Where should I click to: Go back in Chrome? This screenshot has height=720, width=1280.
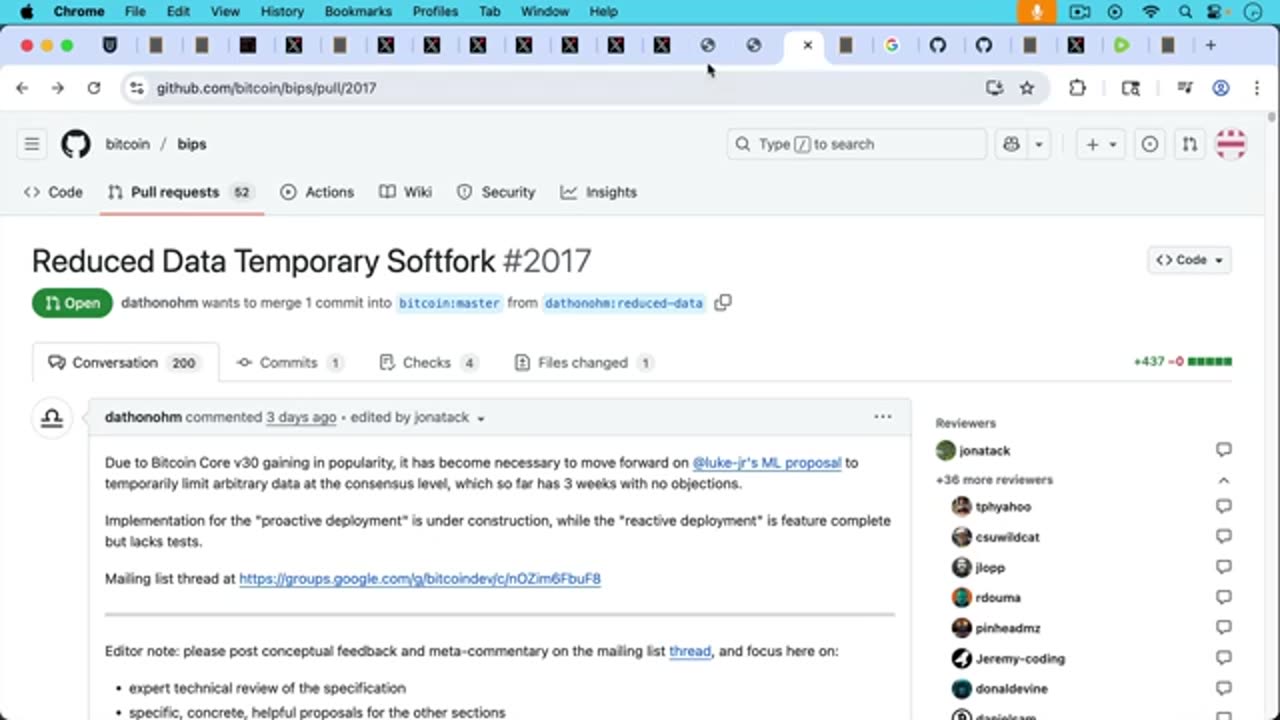coord(22,88)
